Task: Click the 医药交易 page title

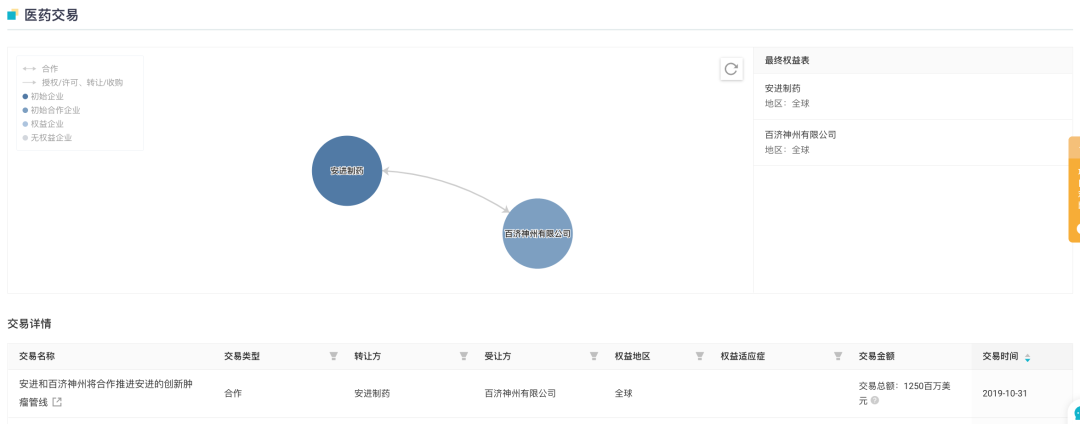Action: (x=51, y=15)
